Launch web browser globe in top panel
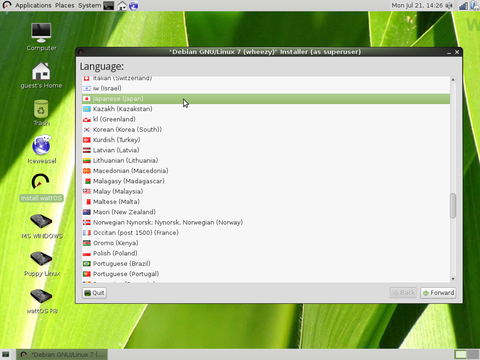The image size is (480, 360). 134,6
